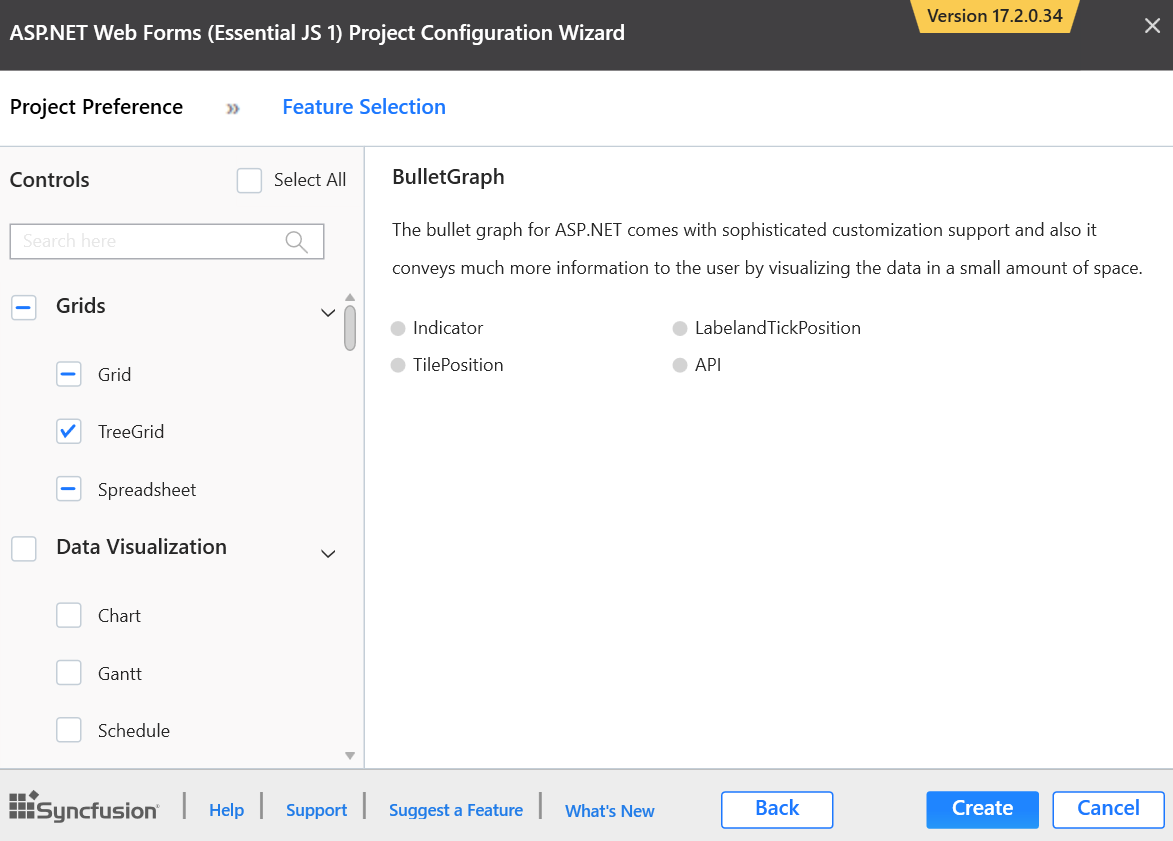Viewport: 1173px width, 841px height.
Task: Enable the Schedule checkbox
Action: [69, 730]
